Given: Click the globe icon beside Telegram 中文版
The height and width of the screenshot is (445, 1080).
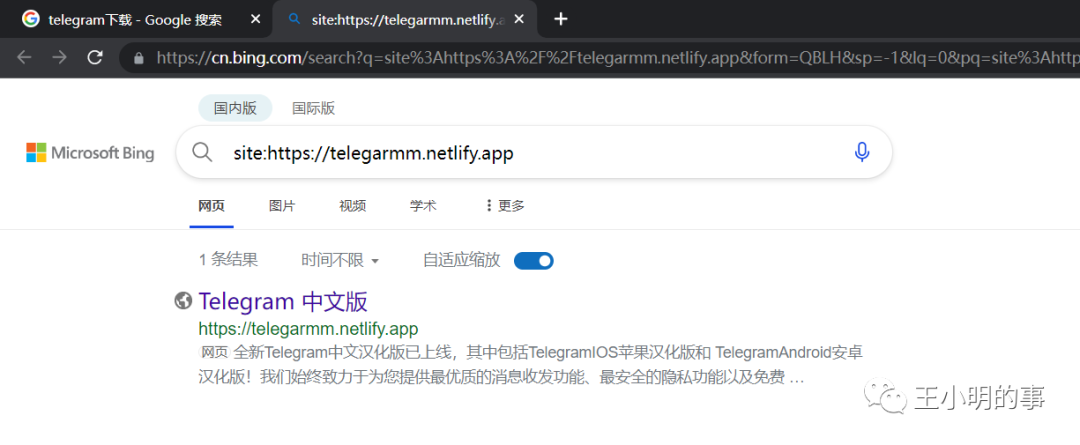Looking at the screenshot, I should [x=183, y=301].
